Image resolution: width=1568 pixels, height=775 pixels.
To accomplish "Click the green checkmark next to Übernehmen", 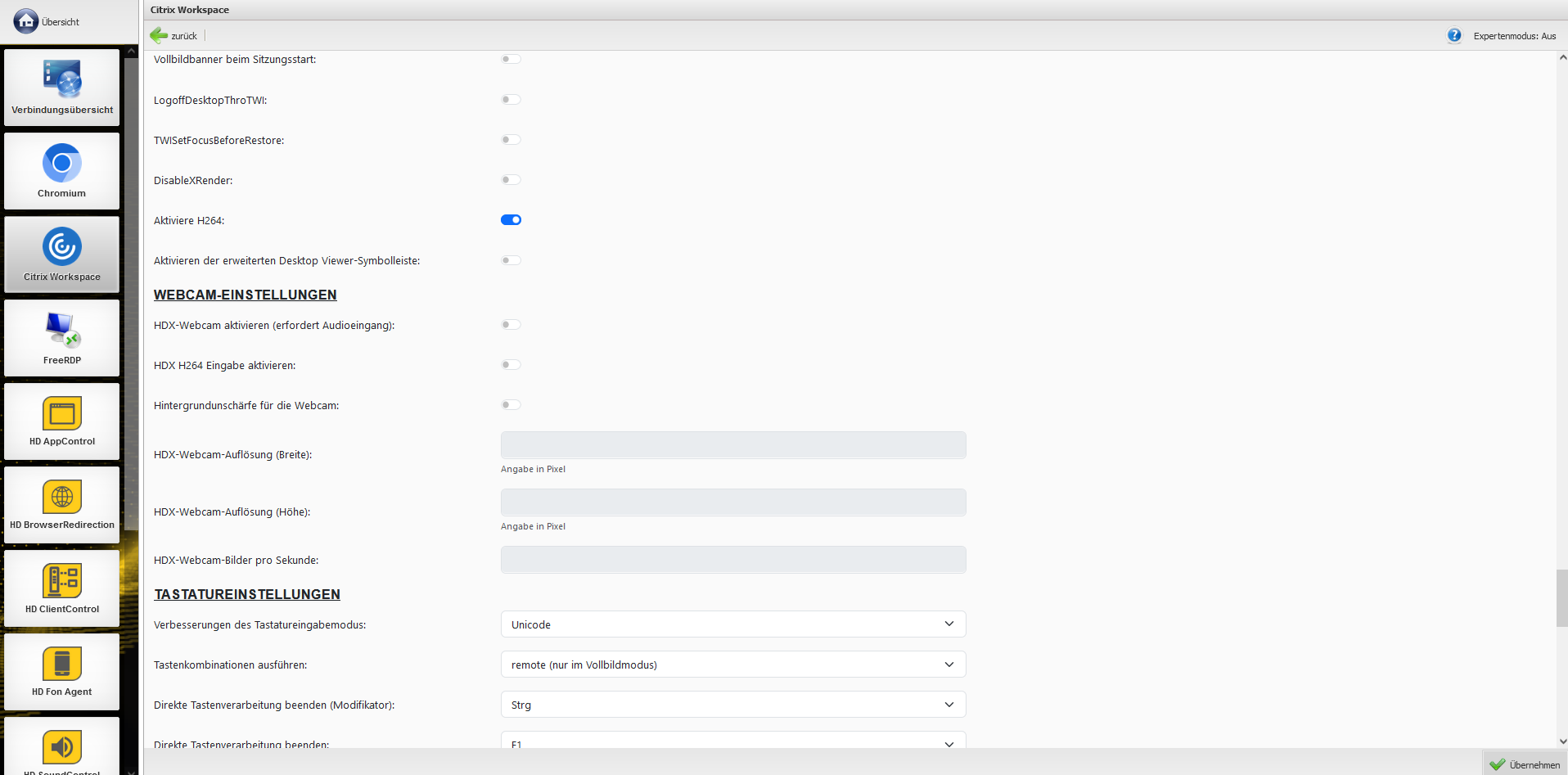I will click(x=1498, y=764).
